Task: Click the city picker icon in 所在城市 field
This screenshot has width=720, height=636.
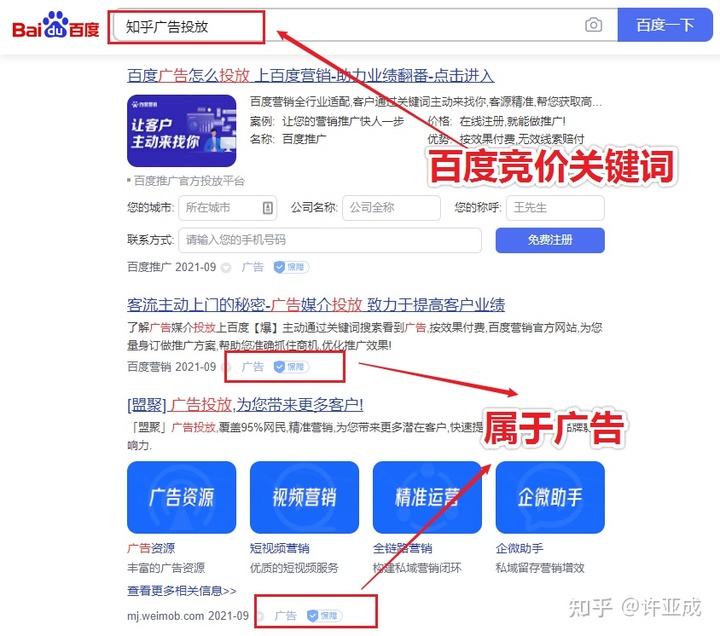Action: (268, 208)
